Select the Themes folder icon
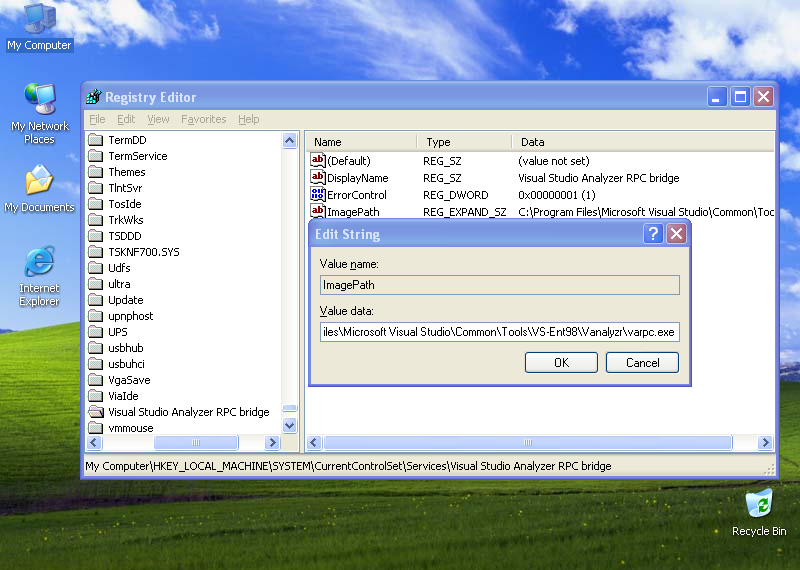 95,172
